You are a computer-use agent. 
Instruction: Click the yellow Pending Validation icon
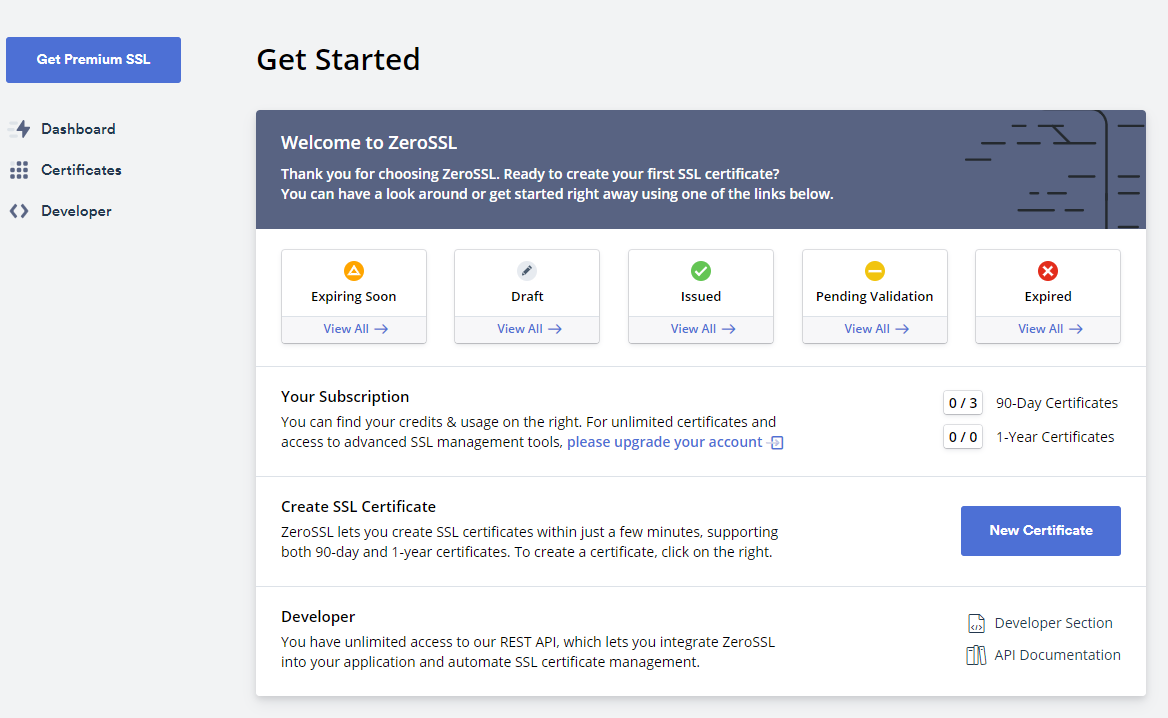click(x=874, y=271)
